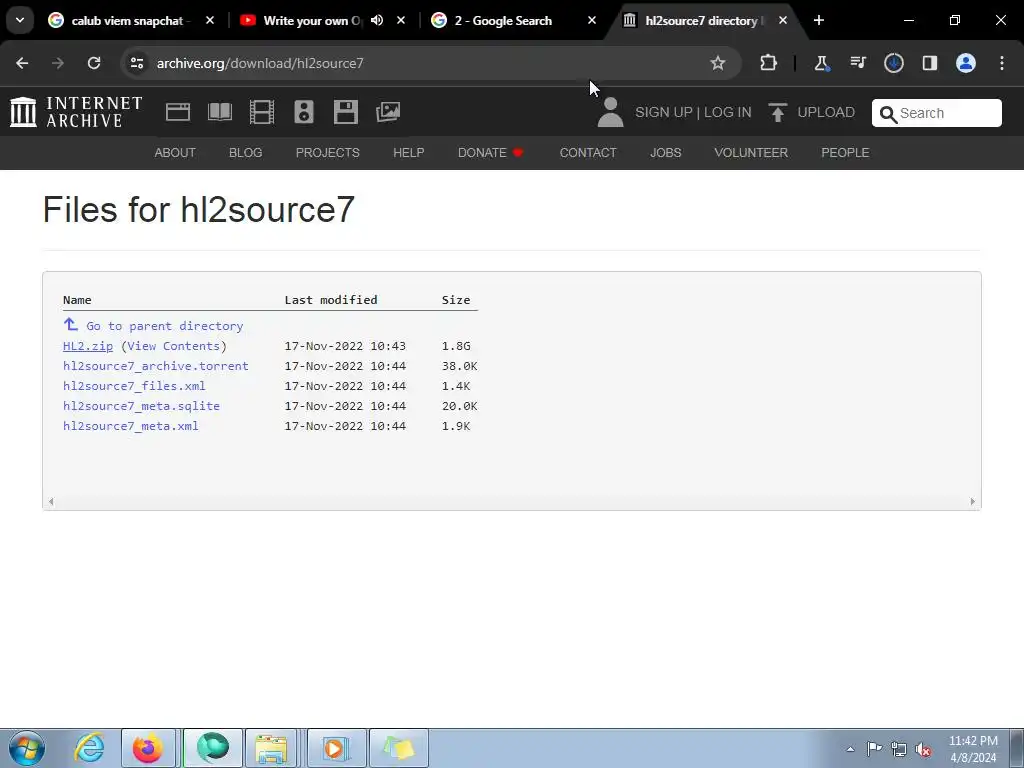
Task: Bookmark this page with the star
Action: [718, 63]
